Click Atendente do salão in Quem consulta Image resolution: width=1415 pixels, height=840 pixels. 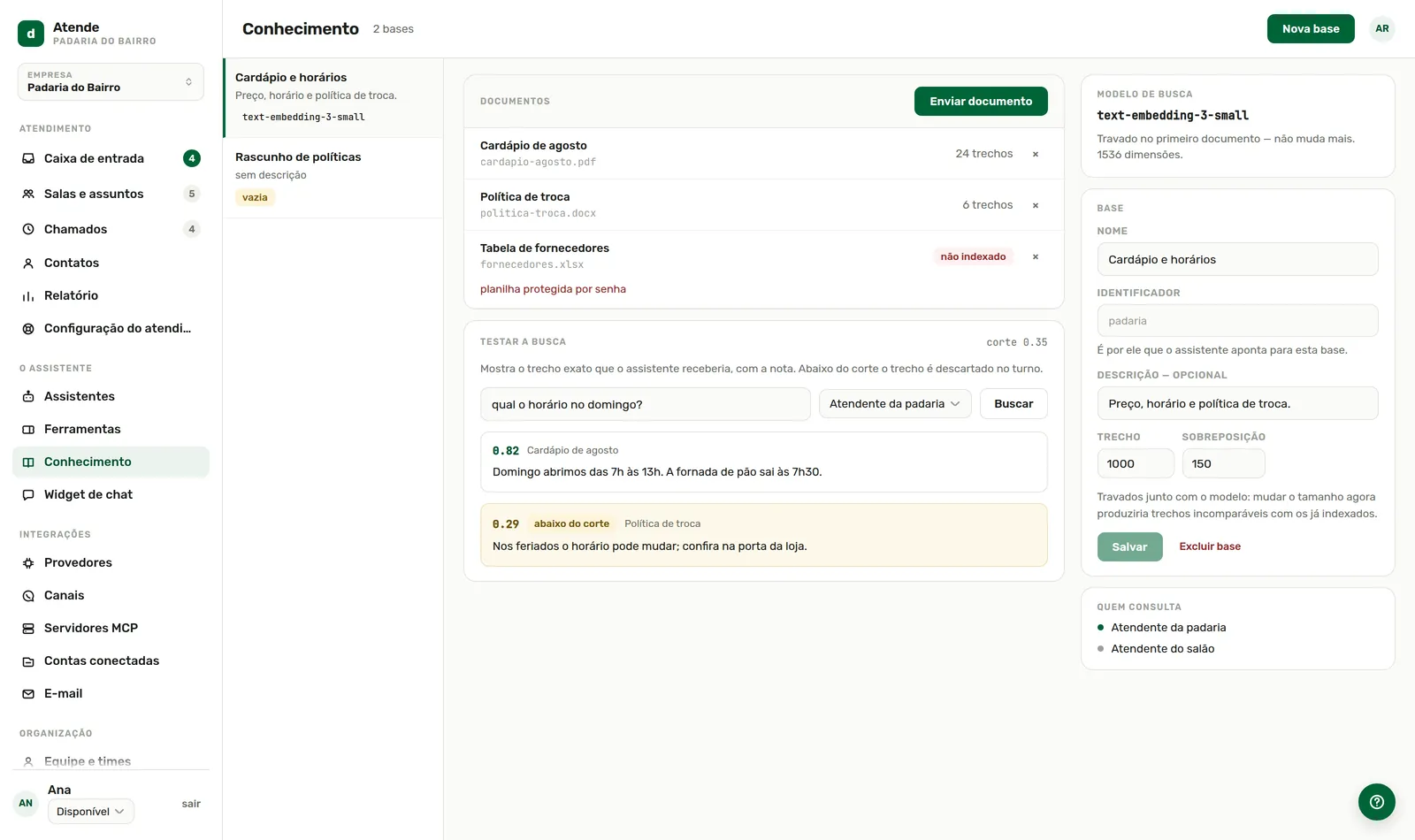pos(1162,648)
